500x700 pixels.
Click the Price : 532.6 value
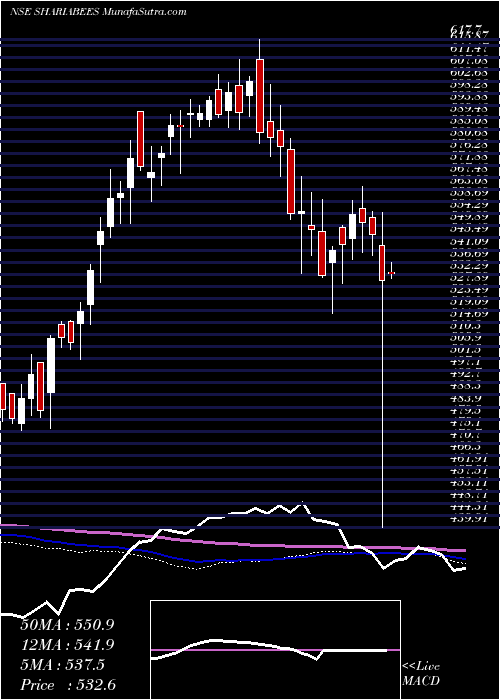(68, 685)
